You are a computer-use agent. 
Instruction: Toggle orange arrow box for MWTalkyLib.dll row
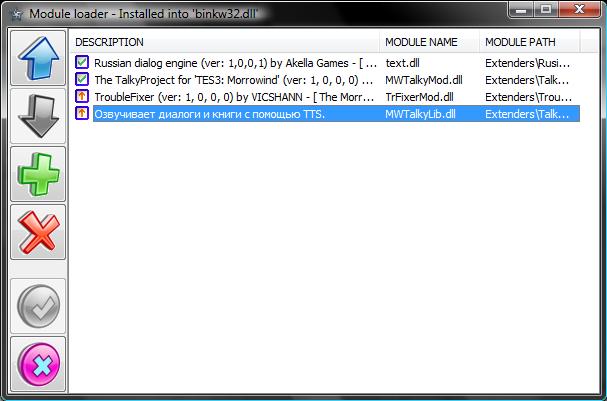[x=82, y=113]
